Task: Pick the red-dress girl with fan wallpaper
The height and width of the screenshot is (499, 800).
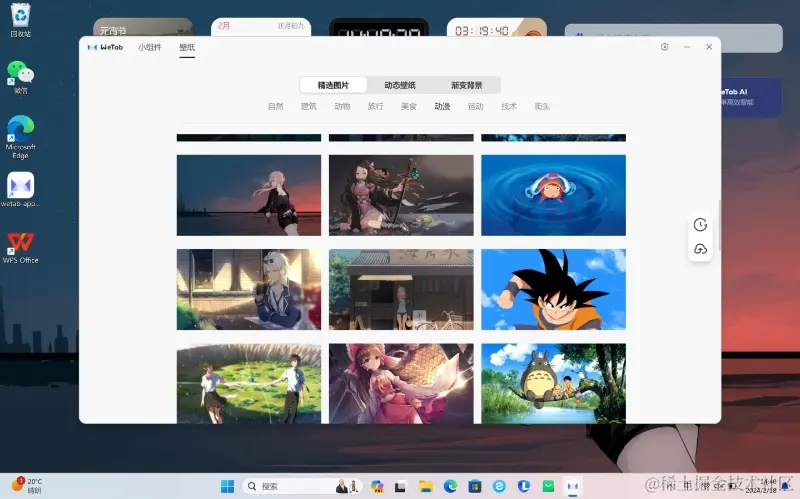Action: [x=401, y=383]
